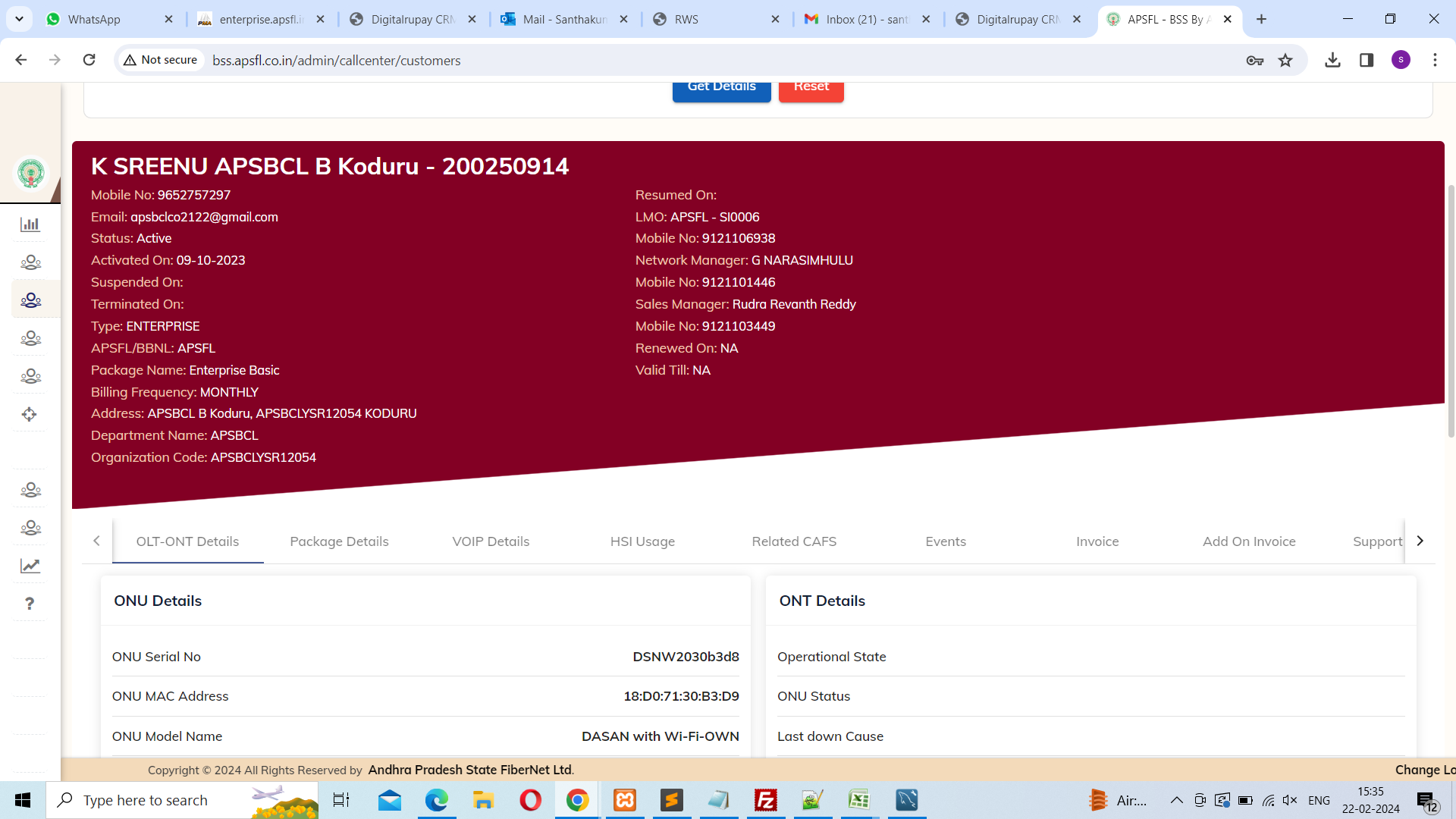Viewport: 1456px width, 819px height.
Task: Switch to the Package Details tab
Action: coord(339,541)
